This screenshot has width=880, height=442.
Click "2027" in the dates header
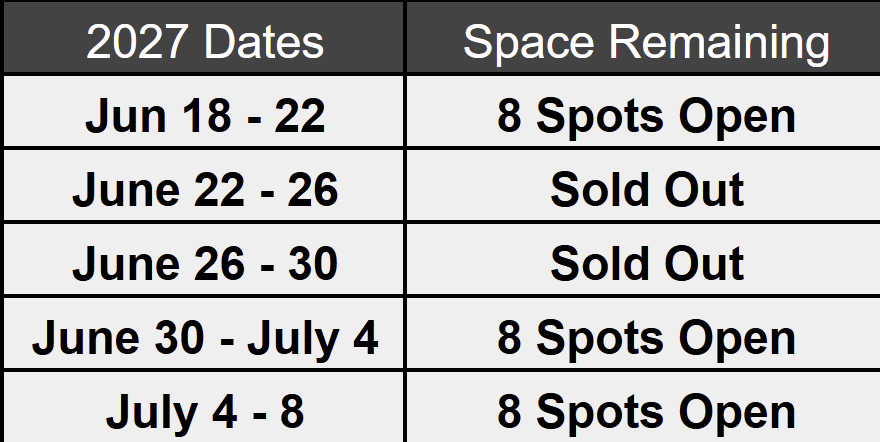[136, 42]
